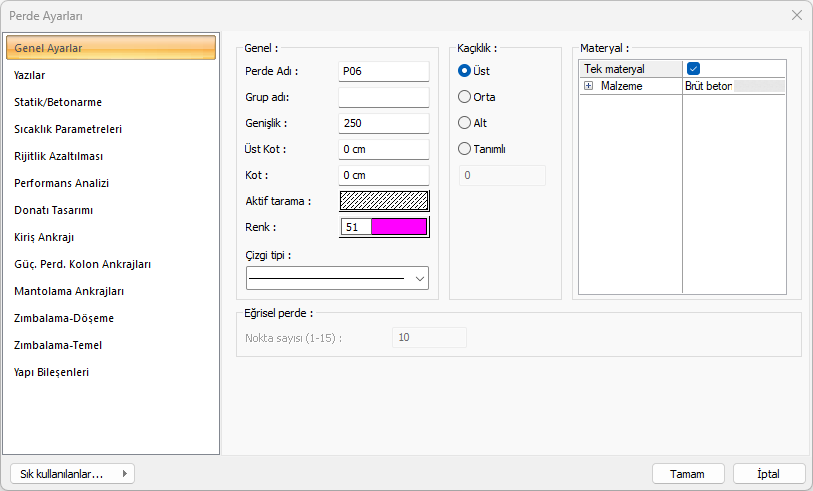813x491 pixels.
Task: Select Zımbalama-Döşeme in the sidebar
Action: point(64,318)
